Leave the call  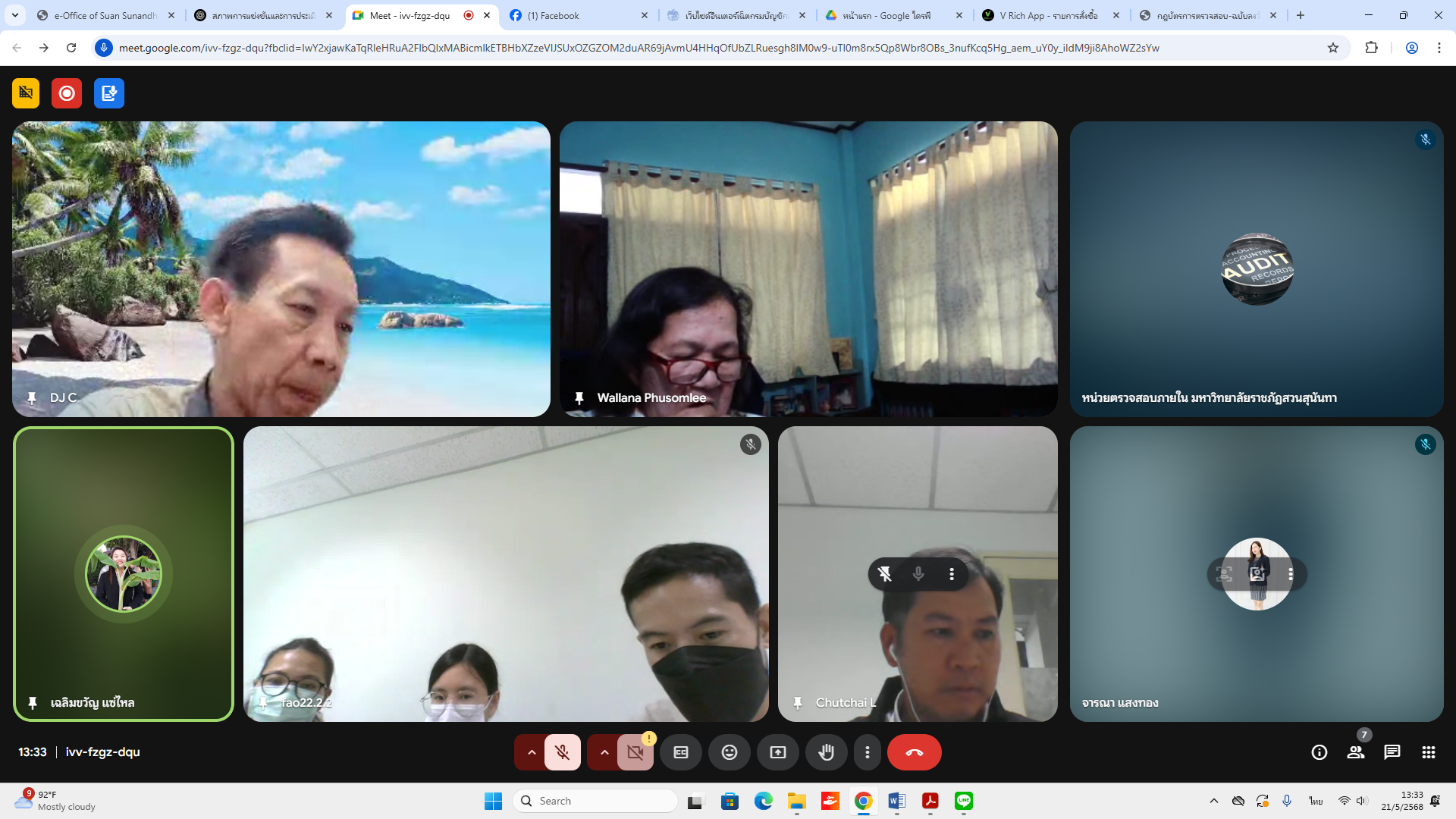click(915, 752)
